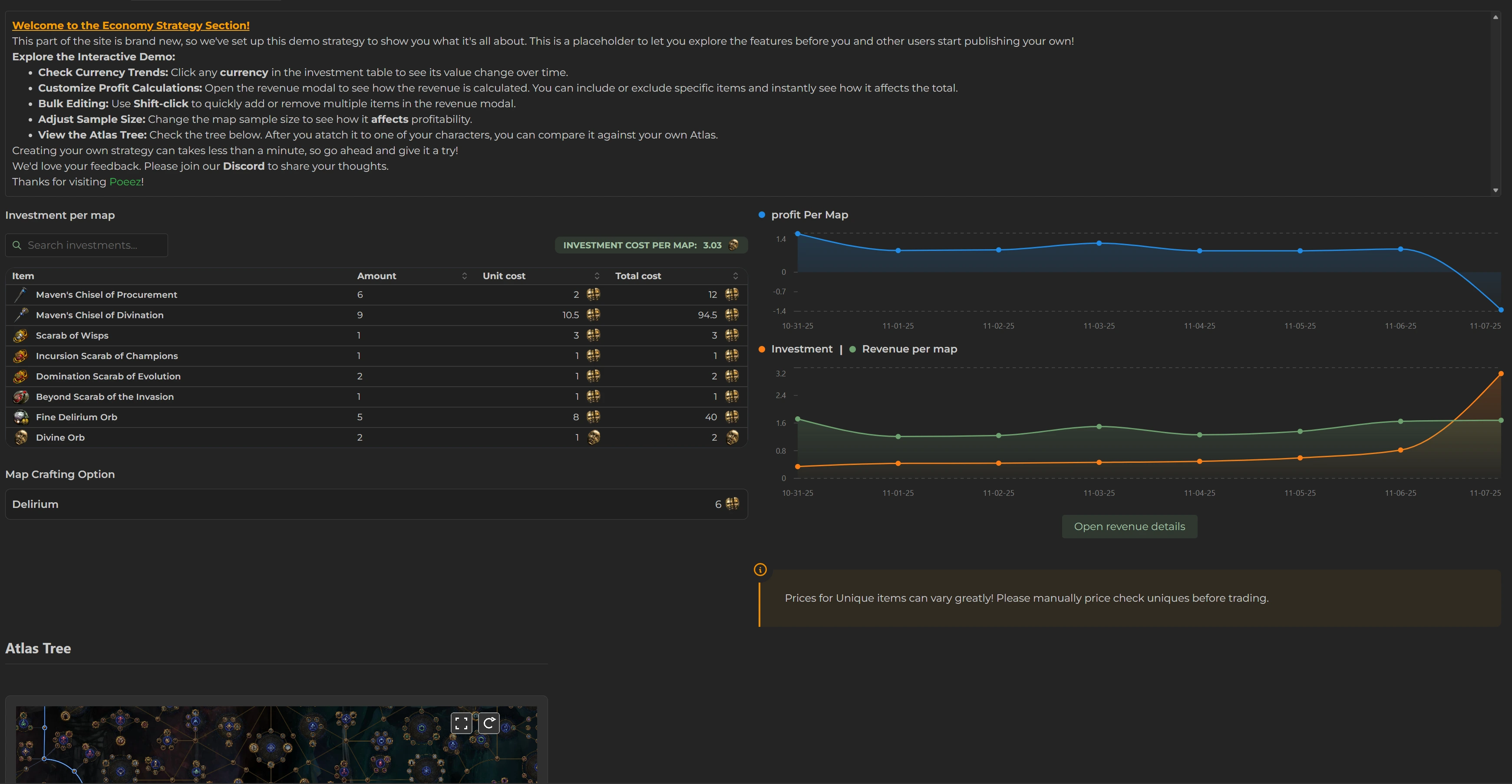Open Atlas Tree in fullscreen

pos(461,723)
